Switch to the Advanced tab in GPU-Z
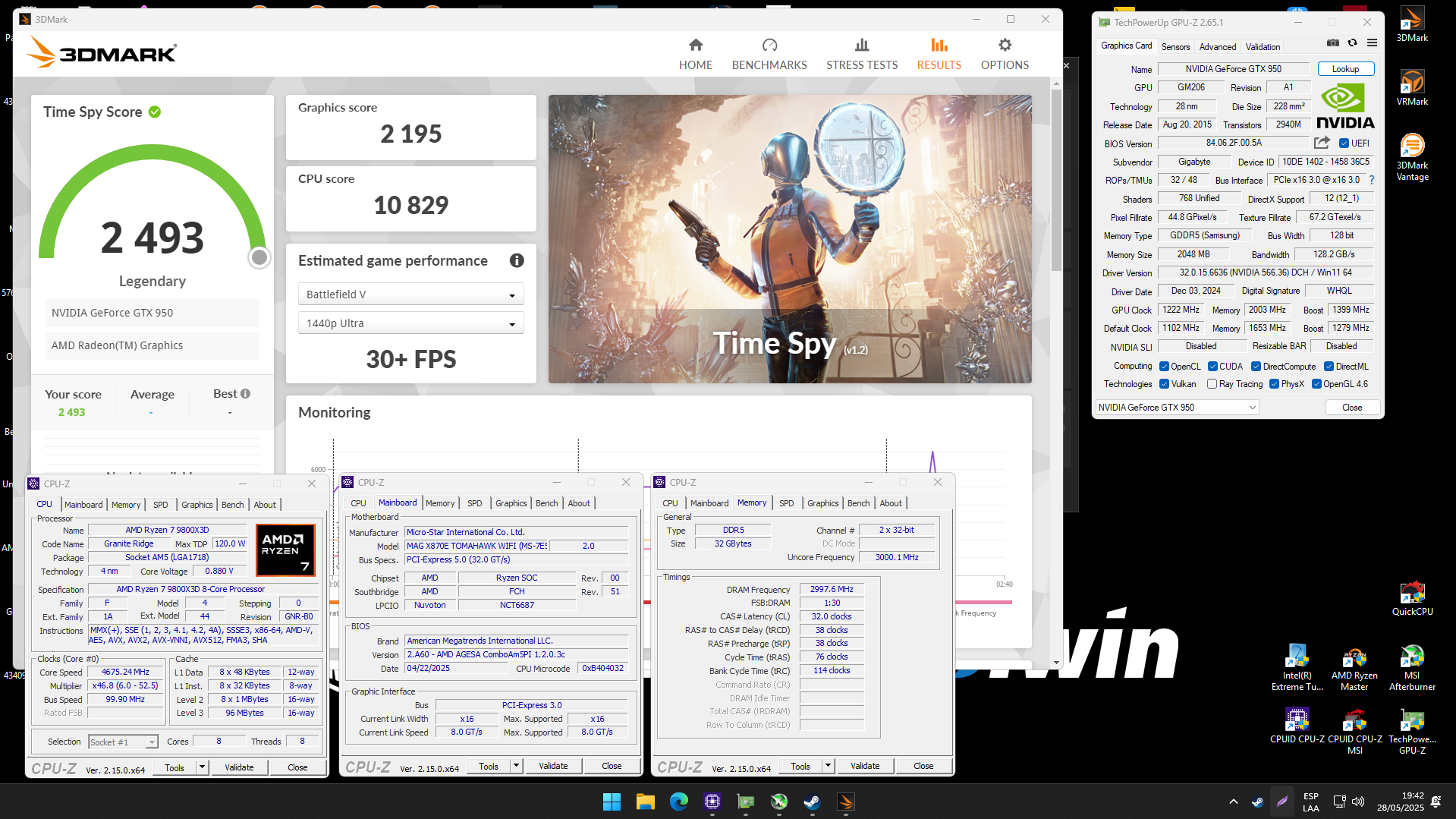Screen dimensions: 1456x819 (1218, 47)
